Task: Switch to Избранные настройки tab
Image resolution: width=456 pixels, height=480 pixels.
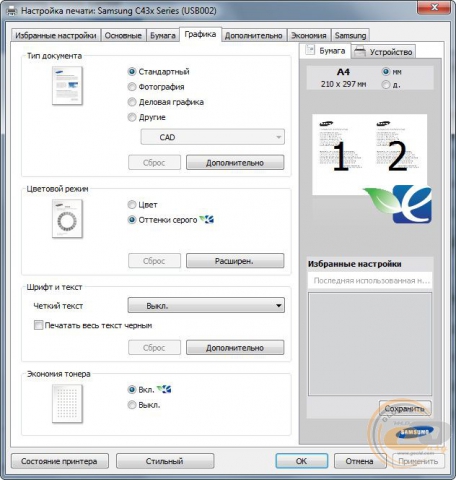Action: (56, 35)
